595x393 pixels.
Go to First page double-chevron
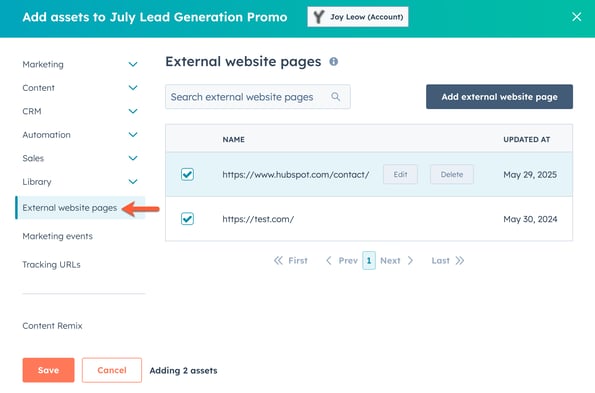[278, 261]
